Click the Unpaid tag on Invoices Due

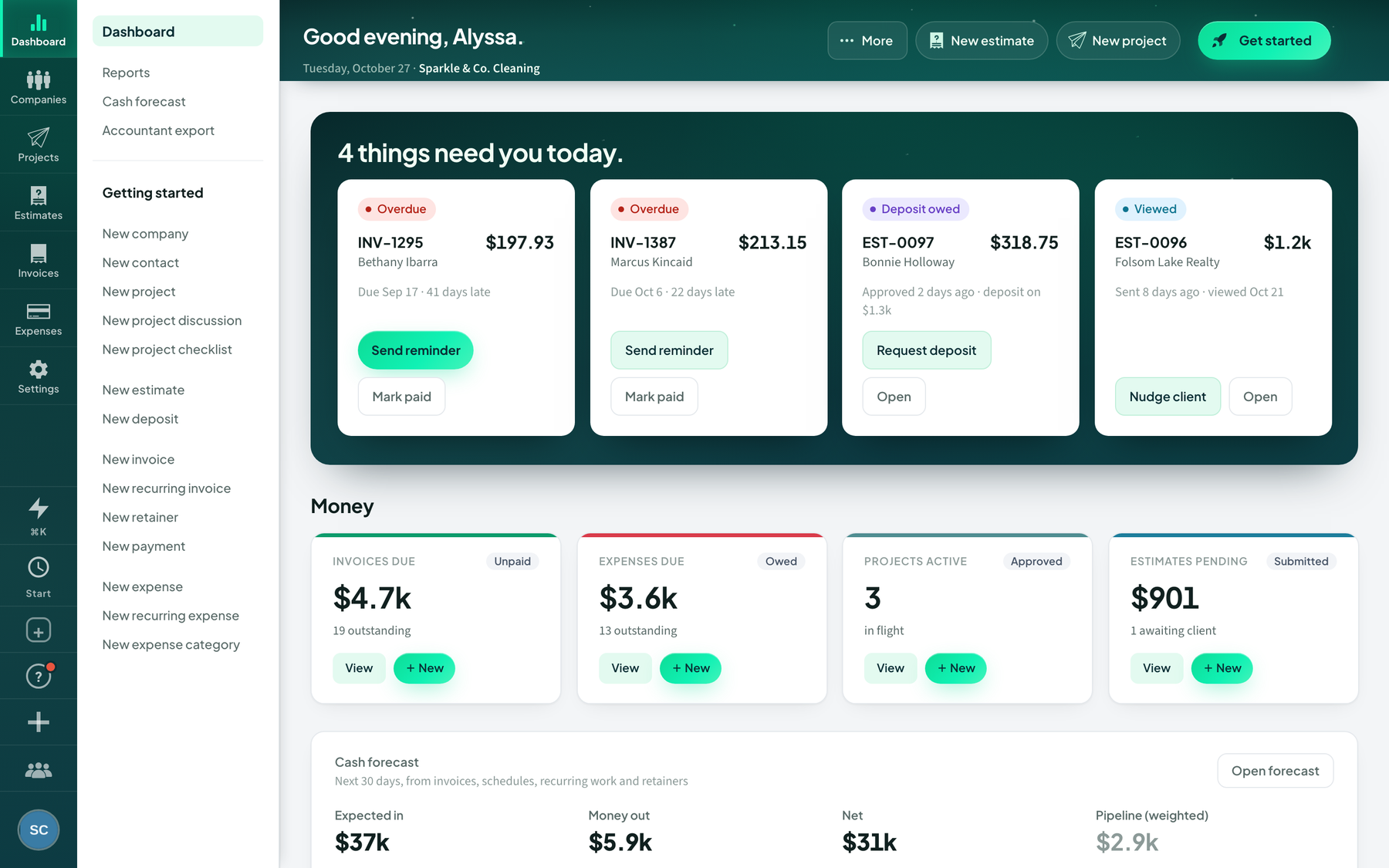point(512,562)
